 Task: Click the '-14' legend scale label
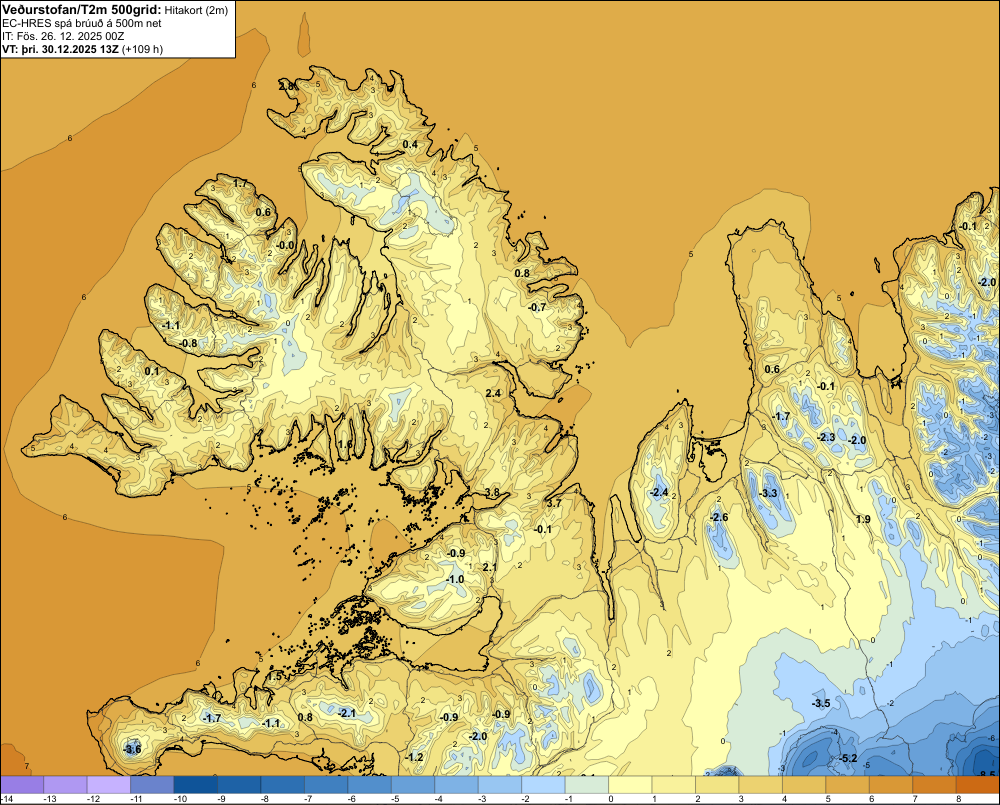tap(7, 799)
